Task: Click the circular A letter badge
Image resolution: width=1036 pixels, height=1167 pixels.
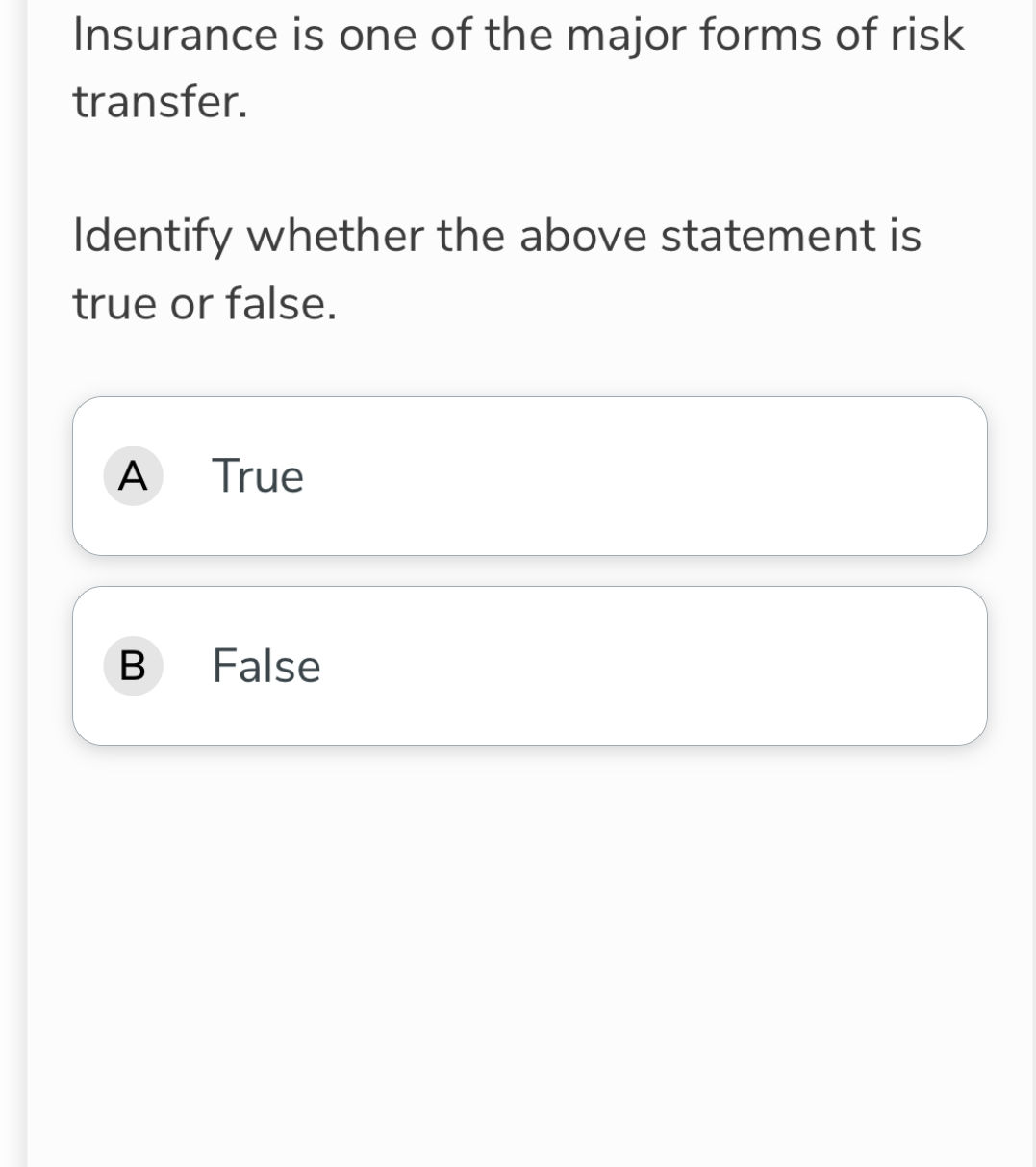Action: click(133, 476)
